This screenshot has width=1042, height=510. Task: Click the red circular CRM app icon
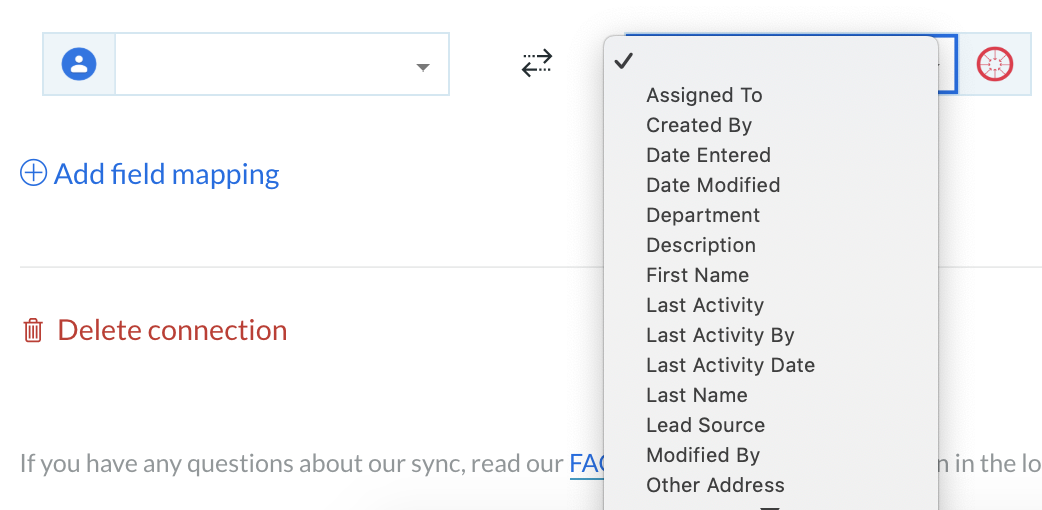click(x=995, y=64)
